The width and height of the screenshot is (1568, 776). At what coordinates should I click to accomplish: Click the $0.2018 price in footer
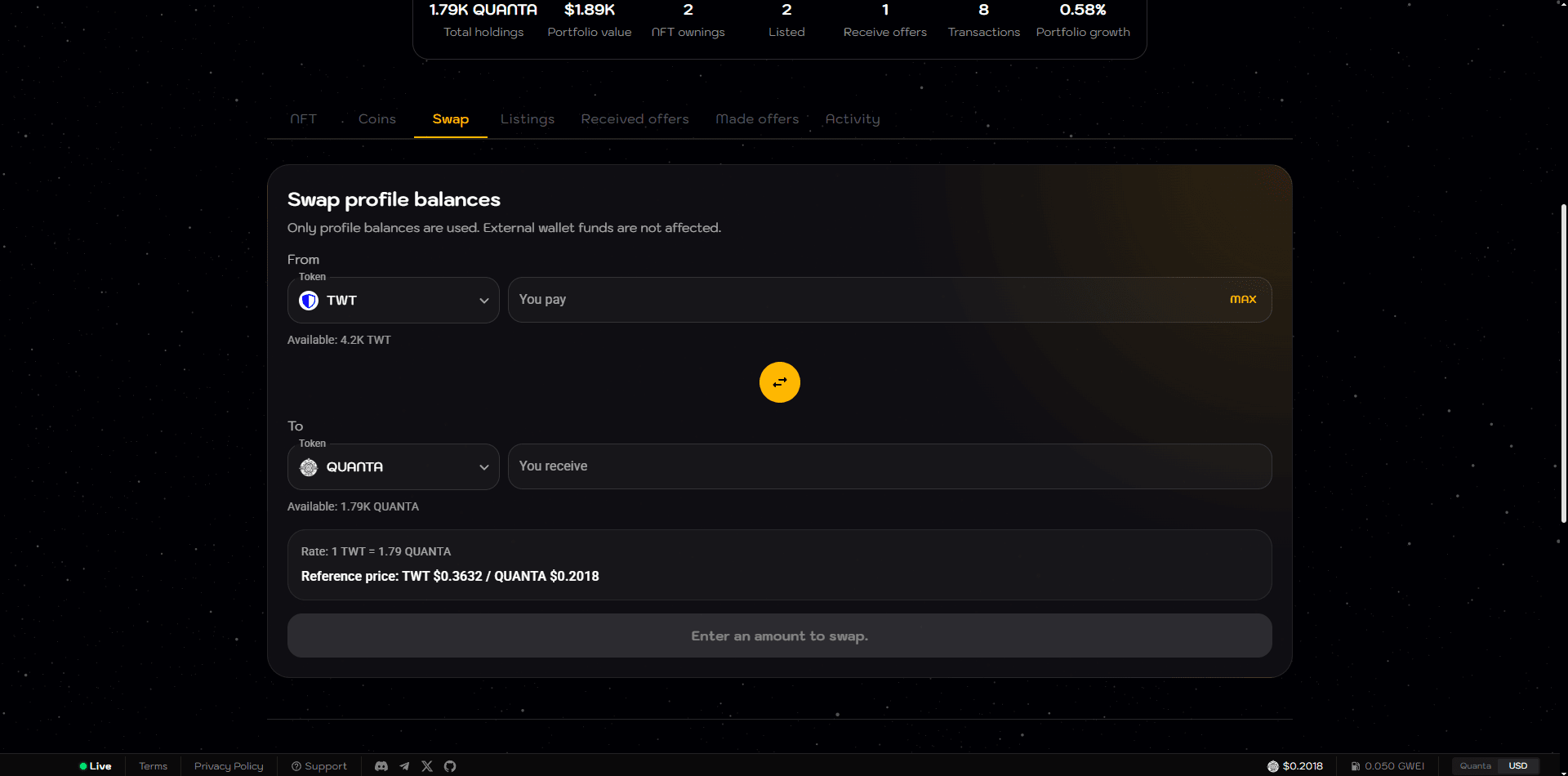[x=1303, y=766]
